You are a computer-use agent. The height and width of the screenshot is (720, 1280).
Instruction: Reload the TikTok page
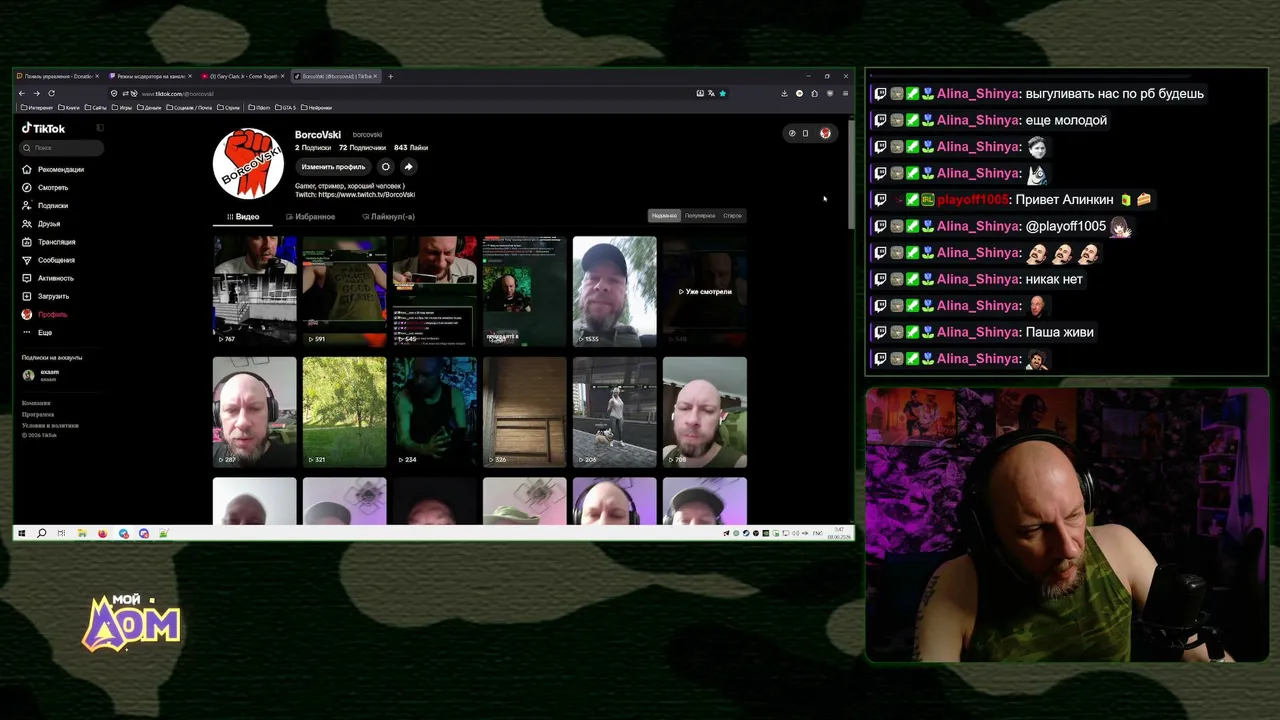pyautogui.click(x=52, y=93)
